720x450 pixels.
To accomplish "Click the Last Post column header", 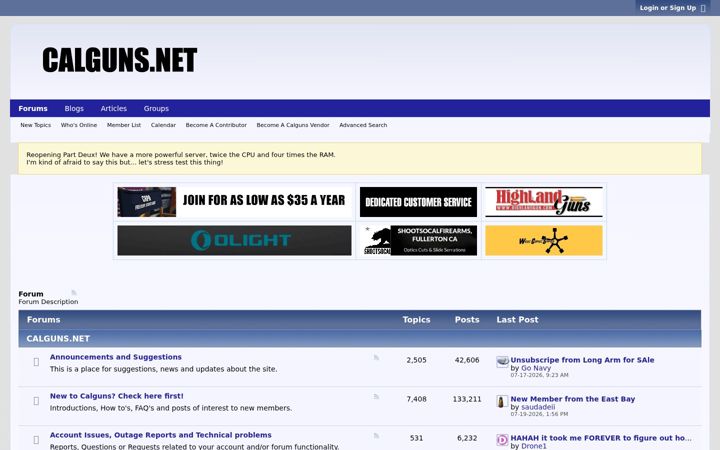I will (x=517, y=320).
